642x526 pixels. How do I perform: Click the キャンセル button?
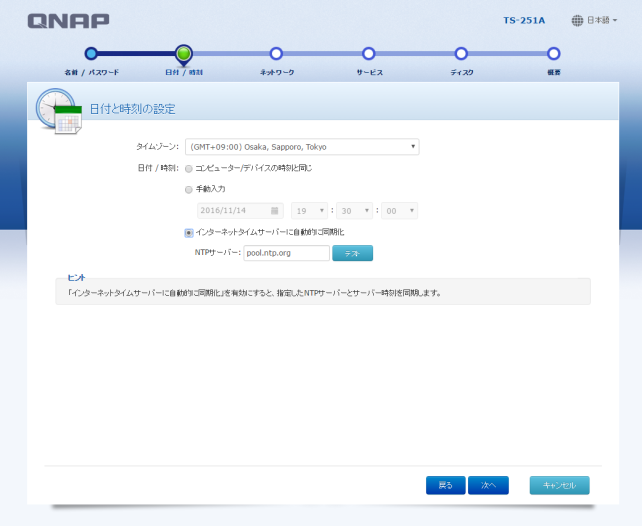pos(560,485)
